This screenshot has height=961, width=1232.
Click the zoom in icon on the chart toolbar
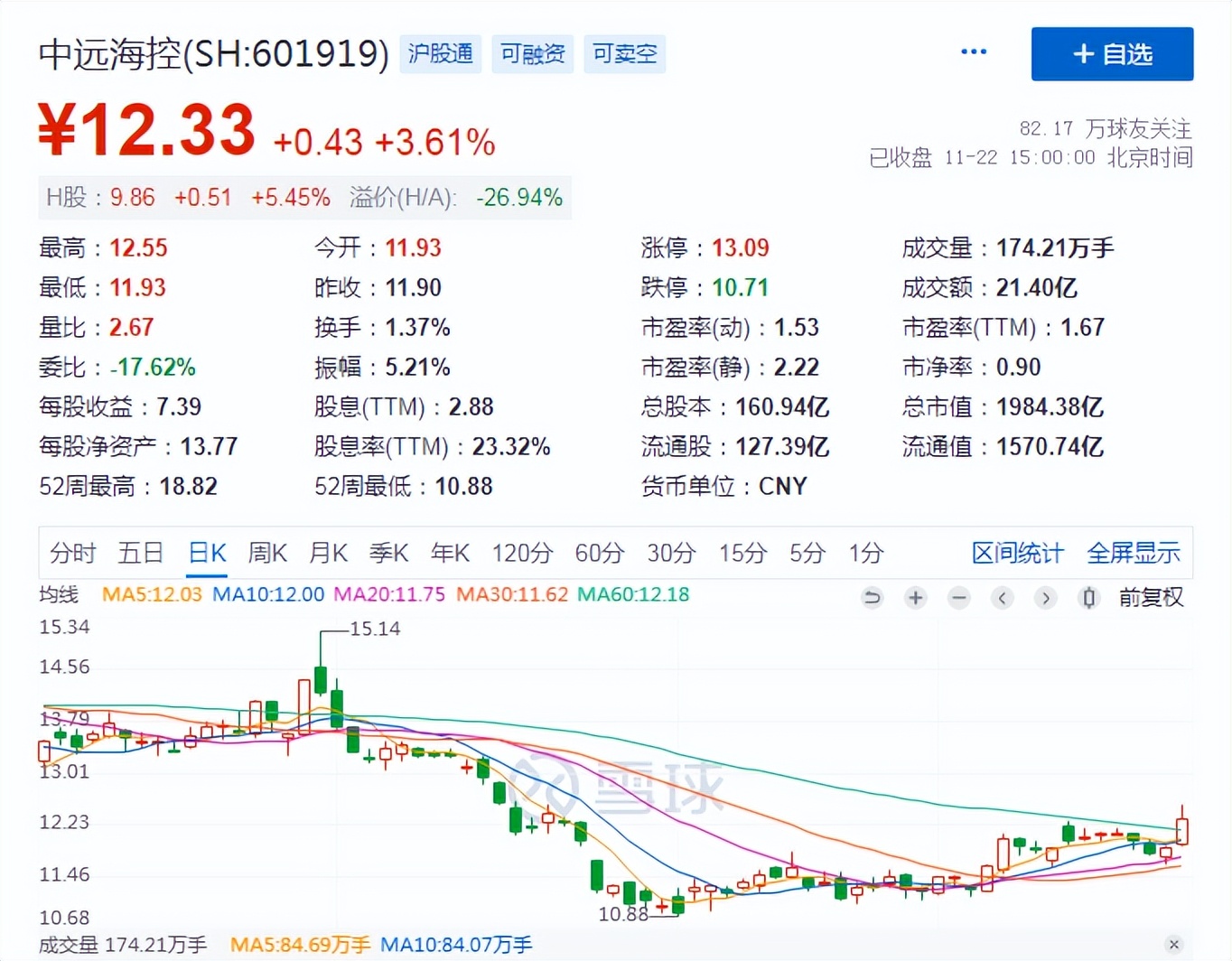916,597
